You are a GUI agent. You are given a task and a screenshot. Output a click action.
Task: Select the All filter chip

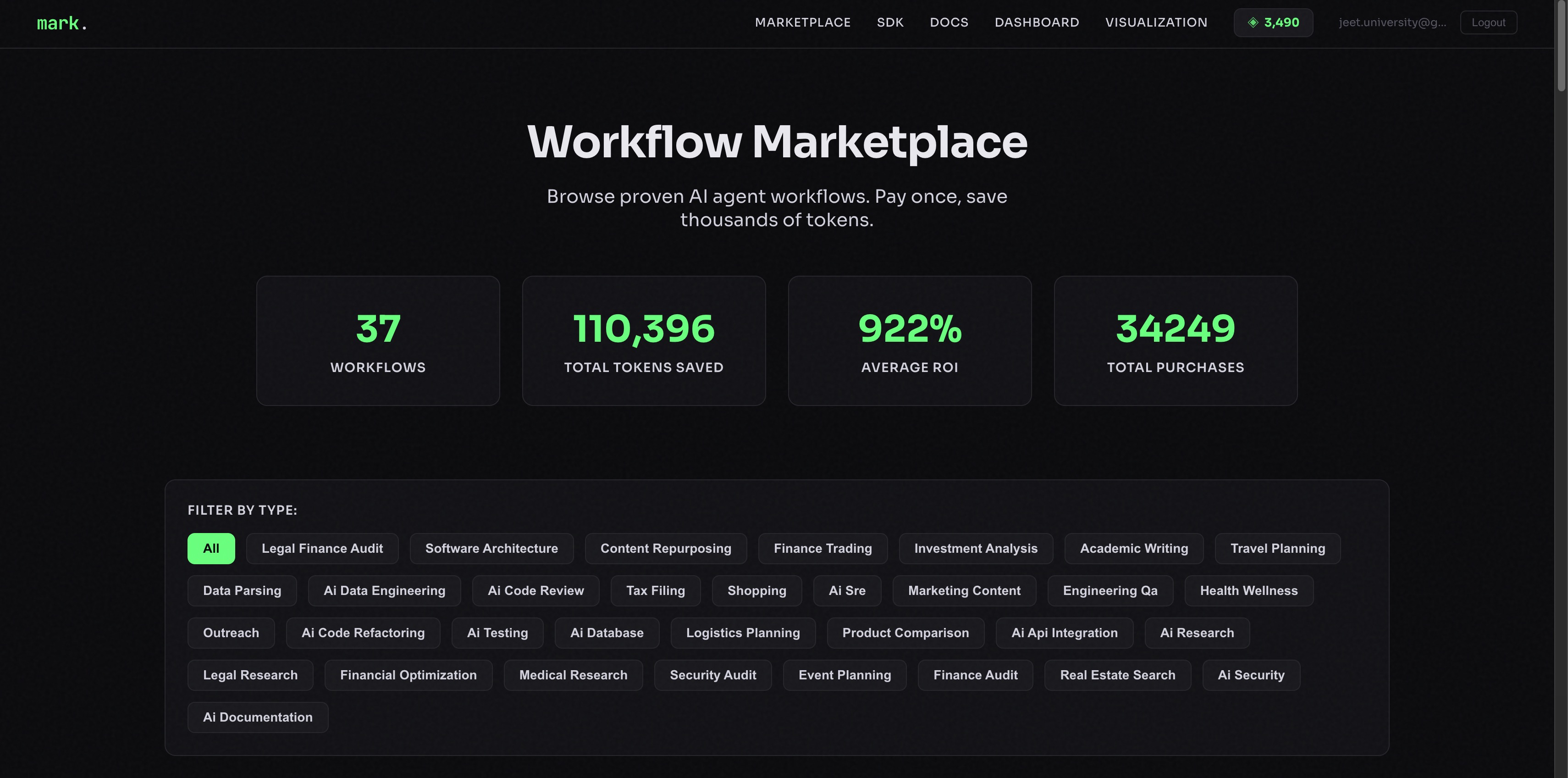coord(210,548)
